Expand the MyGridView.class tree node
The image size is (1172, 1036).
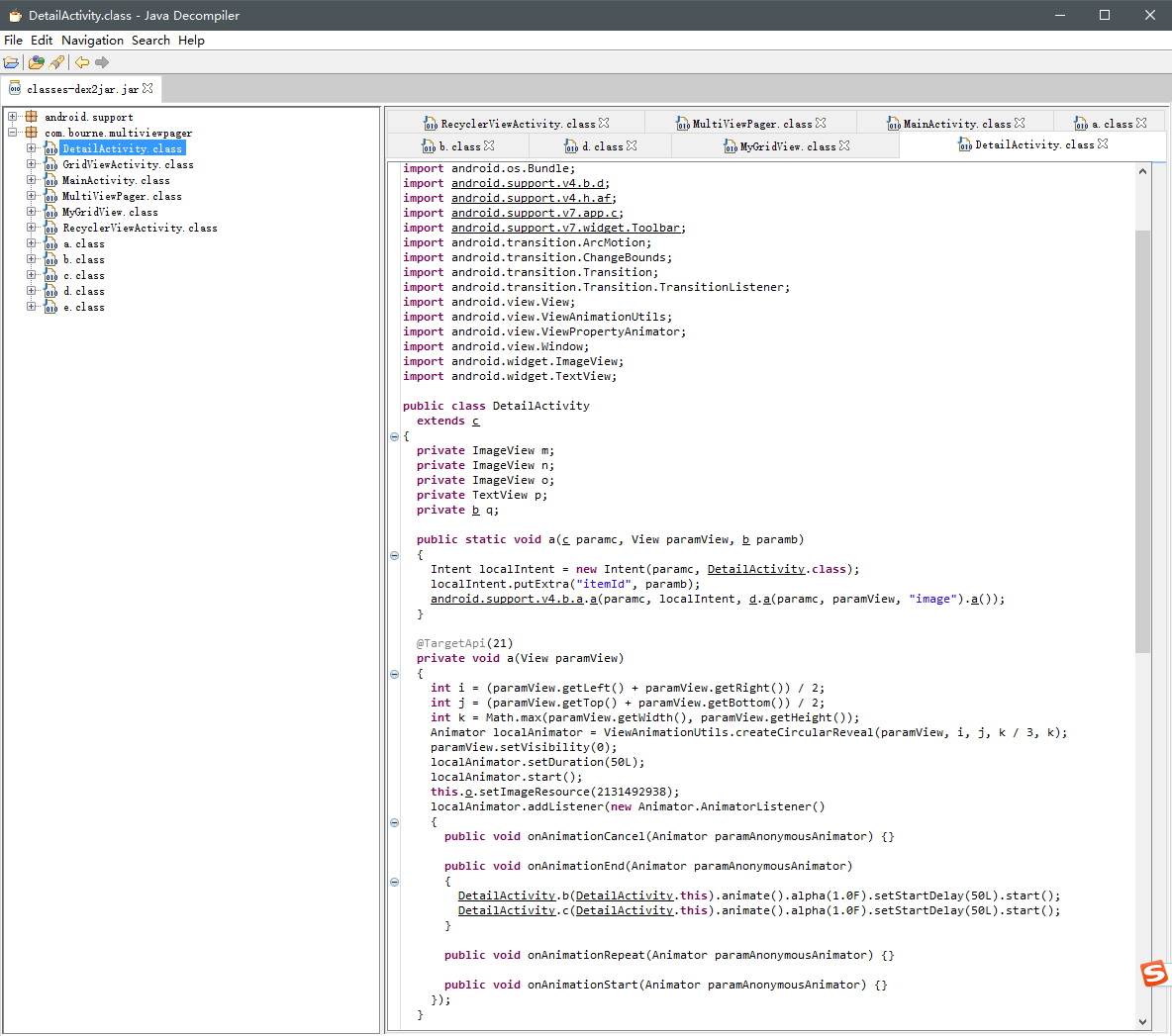pos(32,212)
